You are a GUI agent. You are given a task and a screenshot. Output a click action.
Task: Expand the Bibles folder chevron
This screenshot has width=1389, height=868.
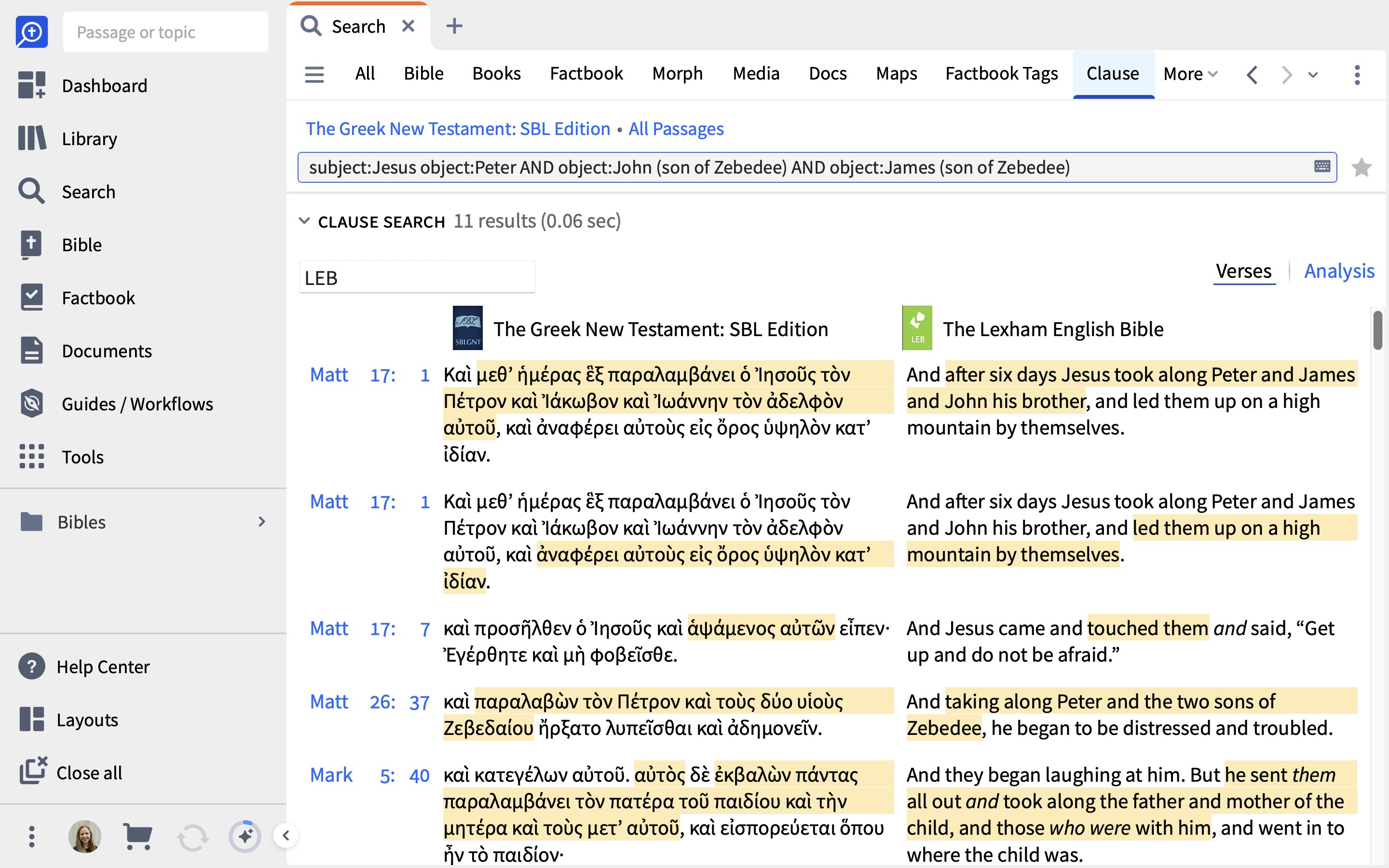click(x=262, y=521)
